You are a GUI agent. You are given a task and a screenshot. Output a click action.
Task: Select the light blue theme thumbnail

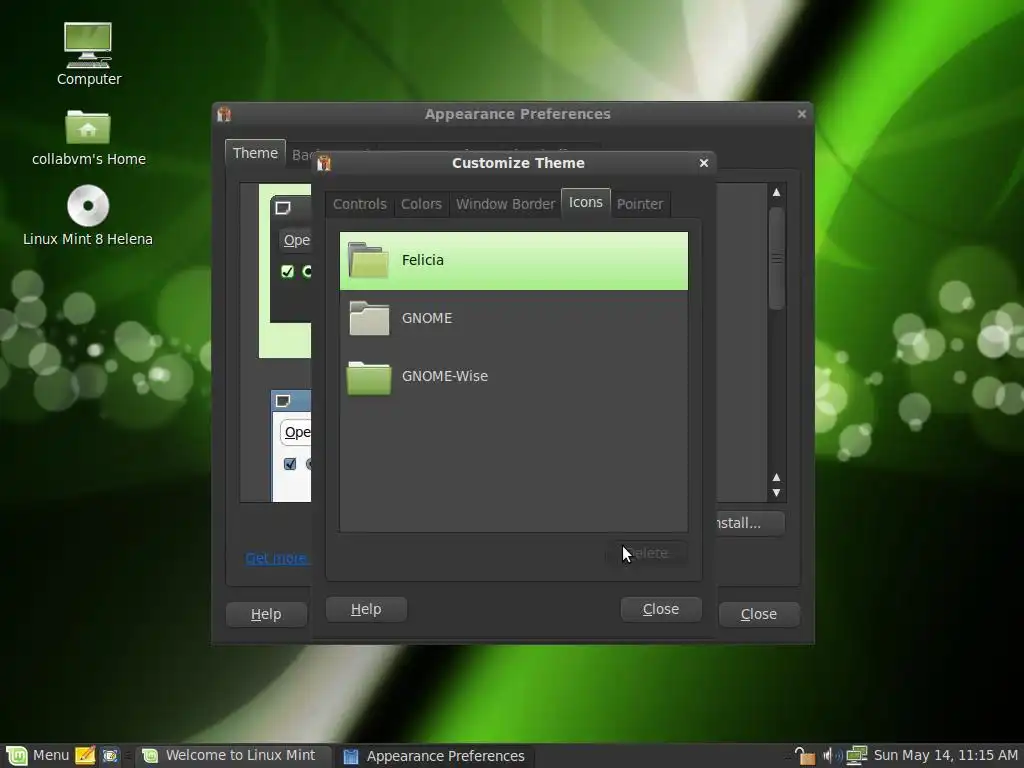[x=291, y=446]
